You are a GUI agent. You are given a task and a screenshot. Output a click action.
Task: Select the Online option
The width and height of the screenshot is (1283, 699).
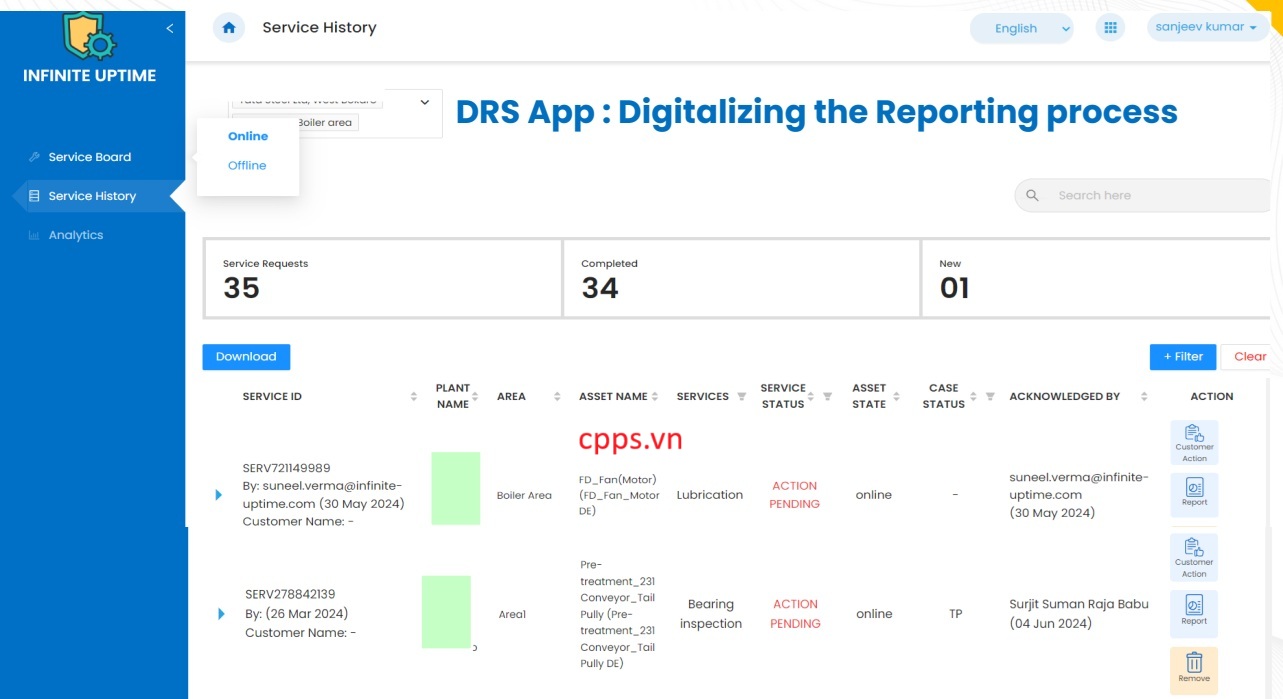pos(248,136)
